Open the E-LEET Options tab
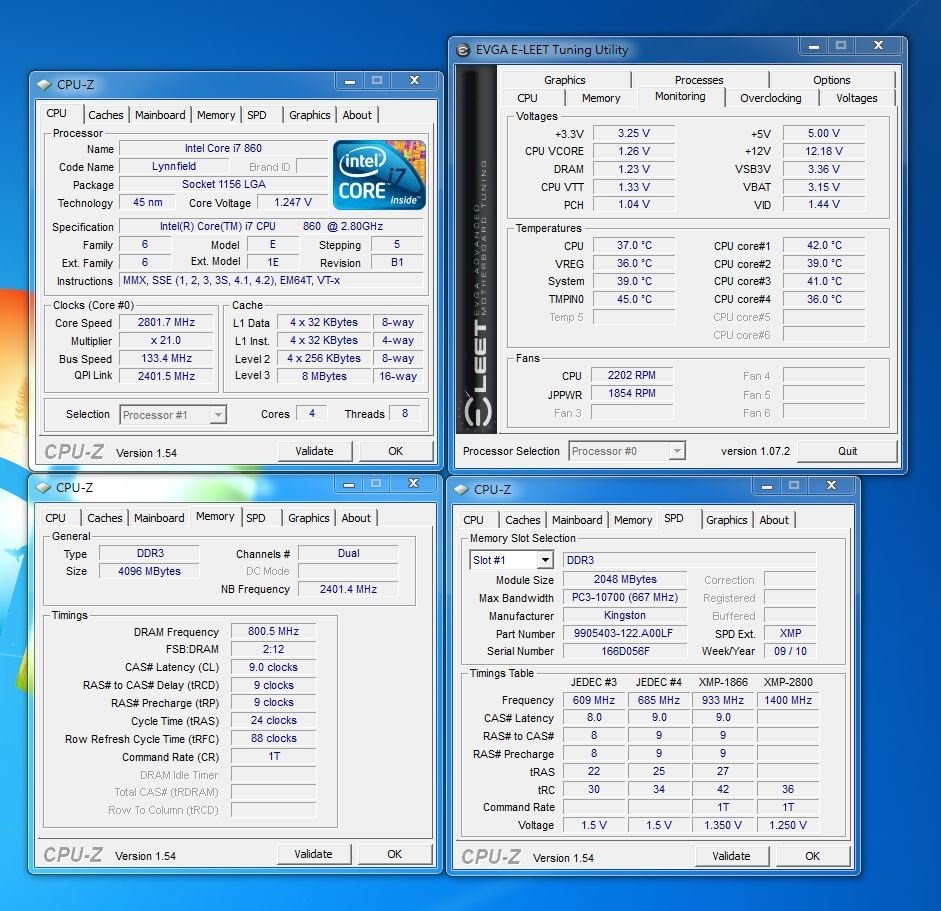Viewport: 941px width, 911px height. coord(831,80)
